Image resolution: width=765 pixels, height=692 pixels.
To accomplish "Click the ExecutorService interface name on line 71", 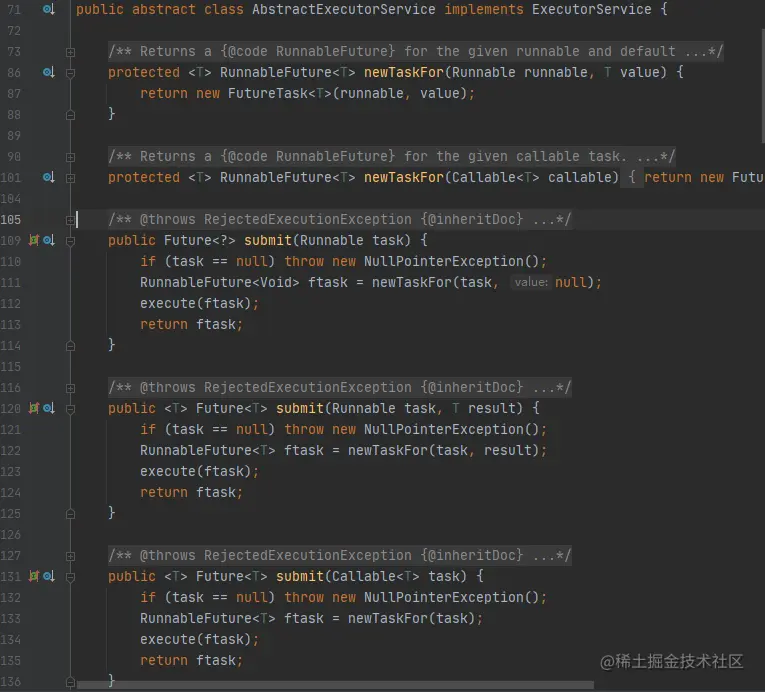I will point(591,9).
